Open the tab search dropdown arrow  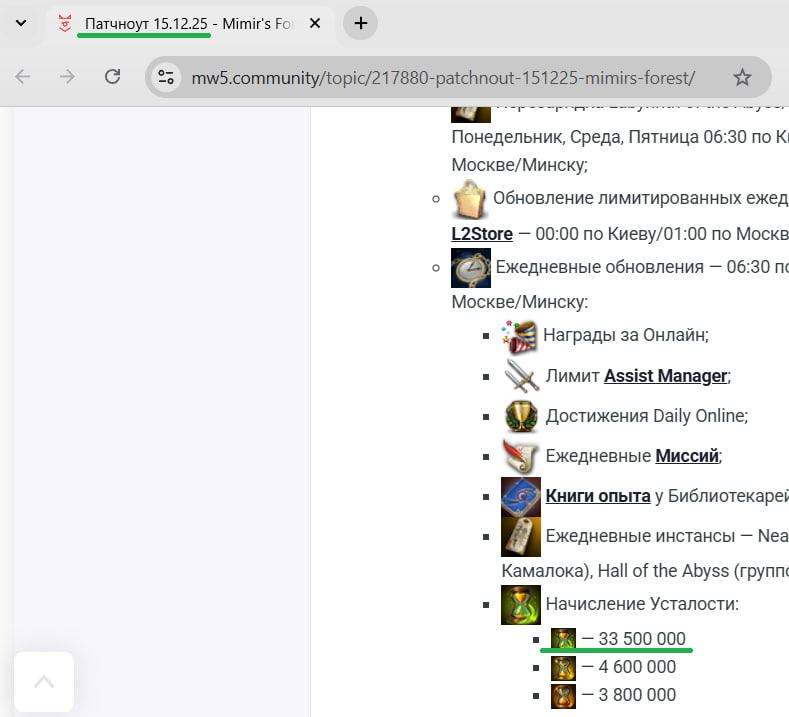(21, 23)
